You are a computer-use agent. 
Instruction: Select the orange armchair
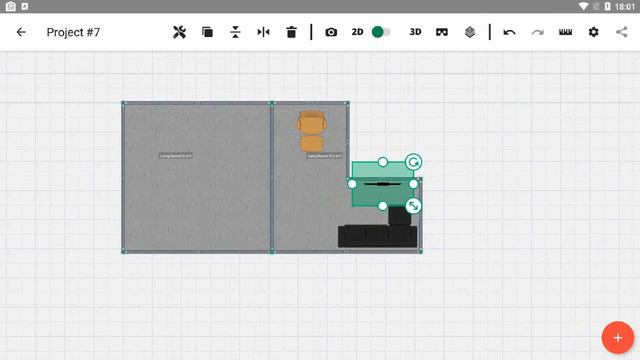311,131
